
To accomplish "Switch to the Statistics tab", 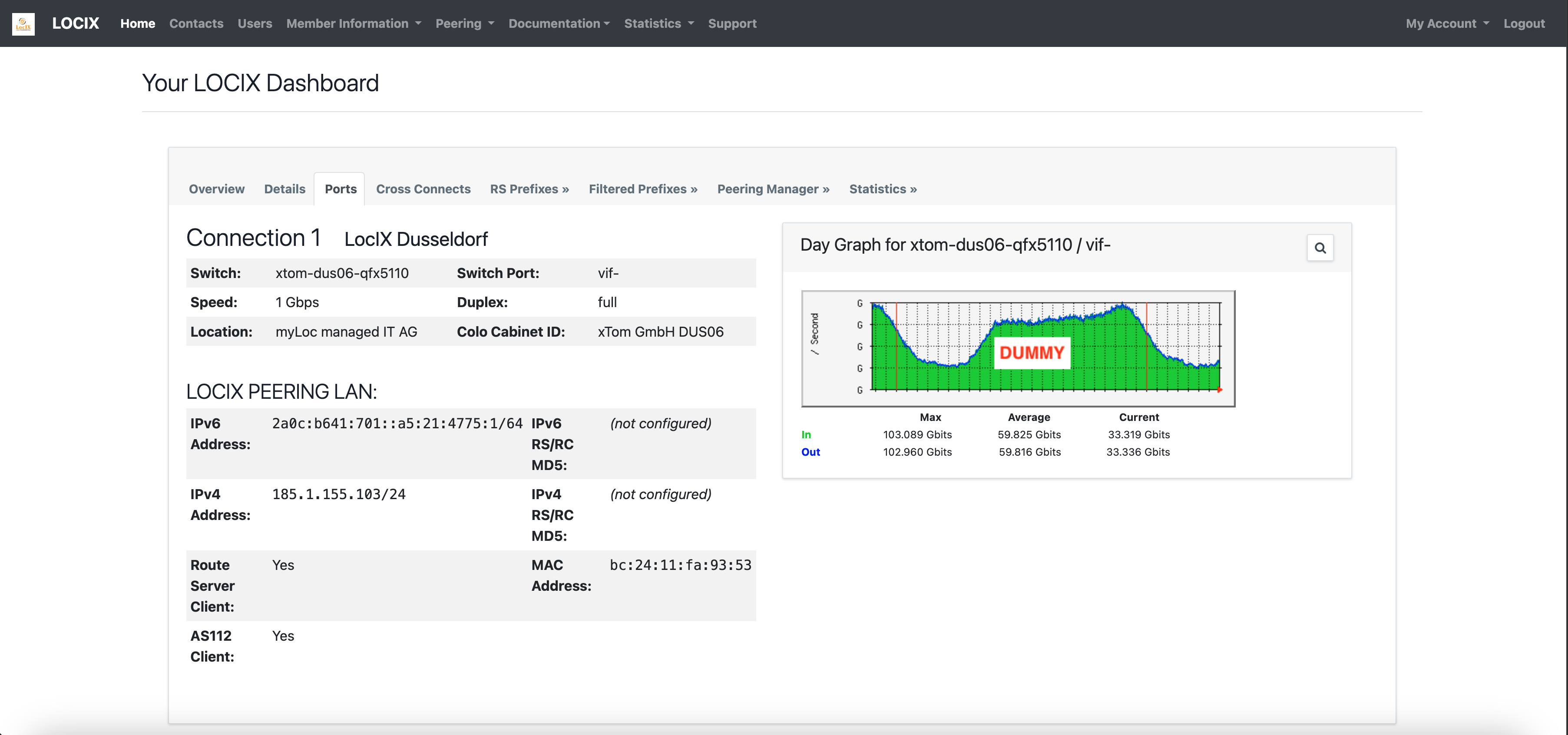I will point(883,189).
